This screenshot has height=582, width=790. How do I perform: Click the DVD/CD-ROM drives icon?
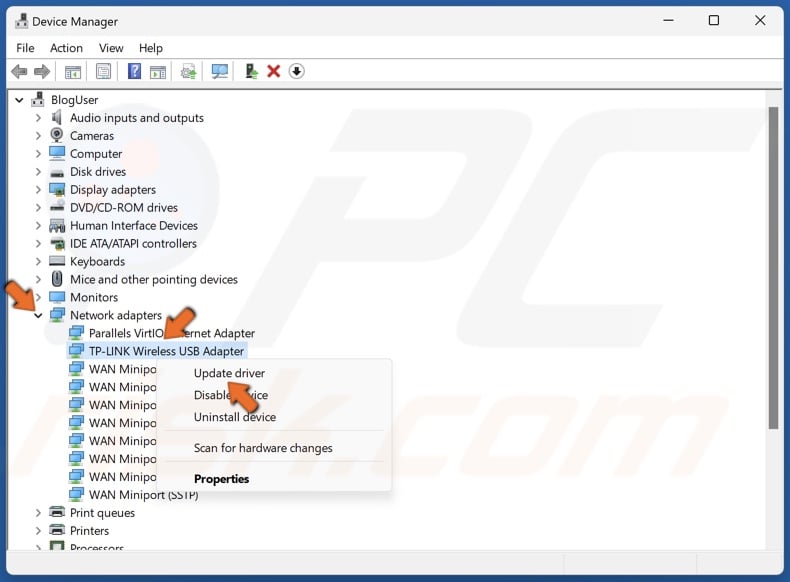click(x=57, y=207)
